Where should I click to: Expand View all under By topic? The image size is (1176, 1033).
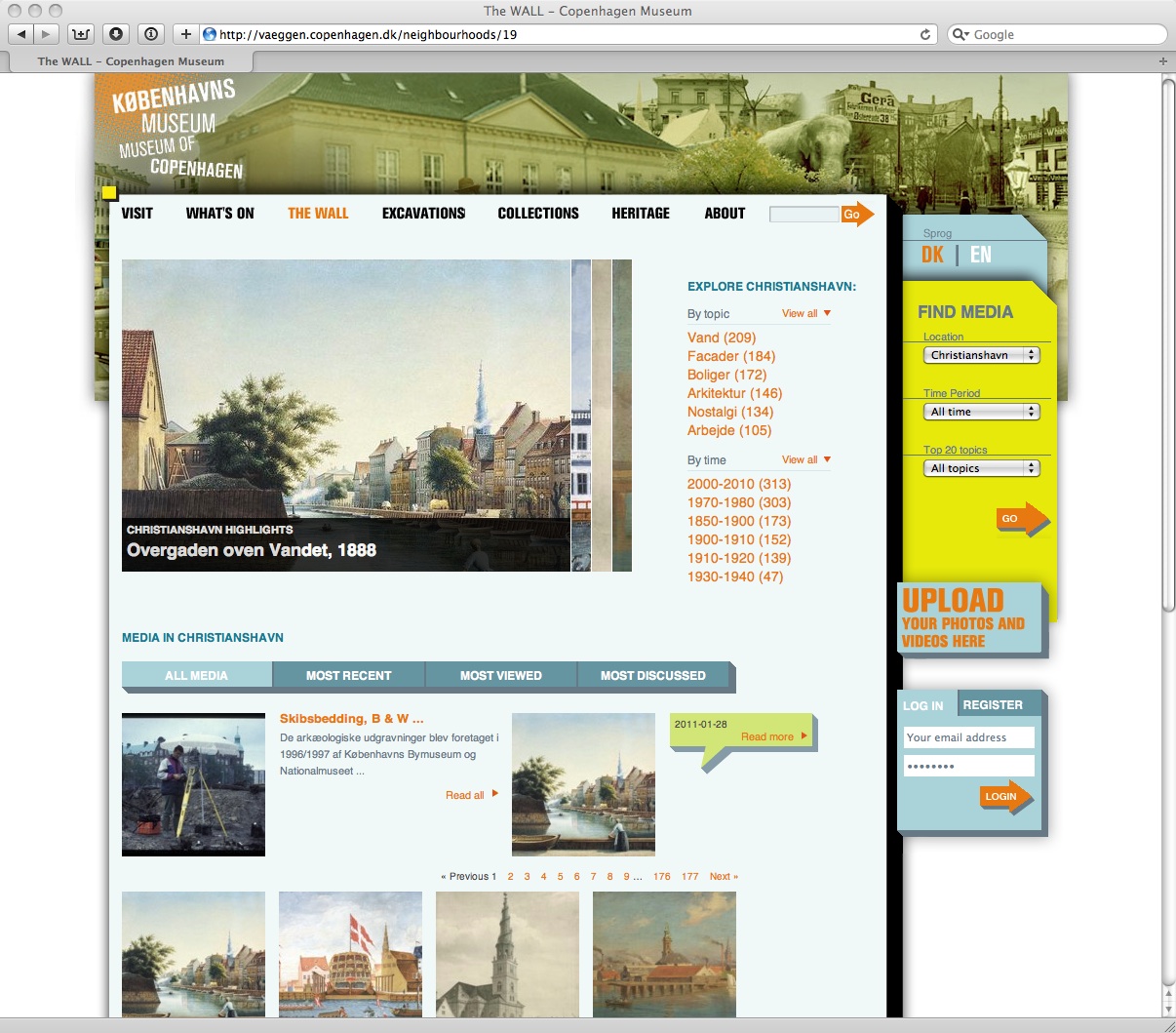806,313
